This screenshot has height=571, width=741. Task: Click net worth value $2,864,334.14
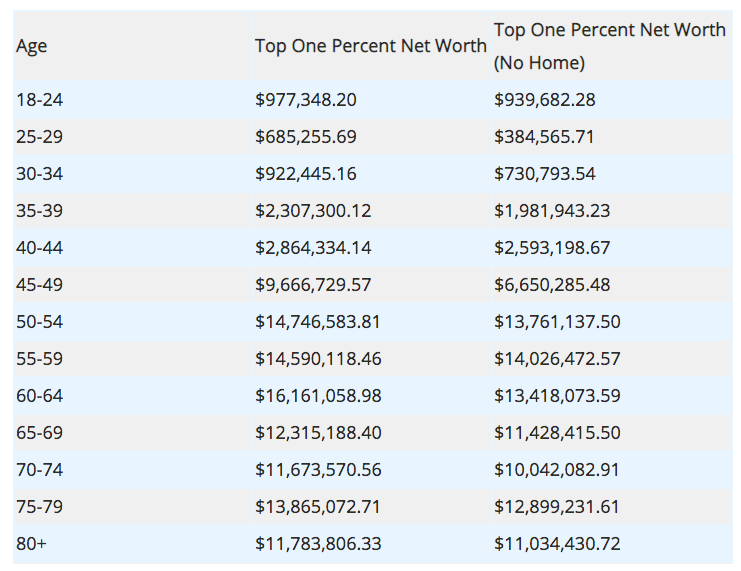click(x=313, y=248)
